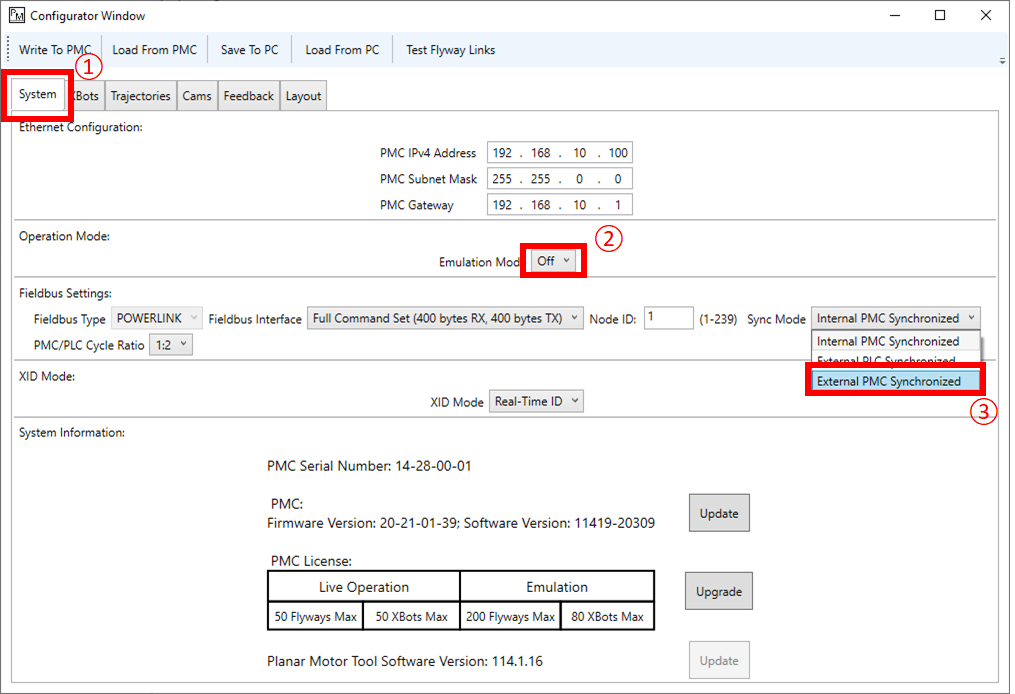This screenshot has height=694, width=1015.
Task: Click Load From PMC in toolbar
Action: click(155, 50)
